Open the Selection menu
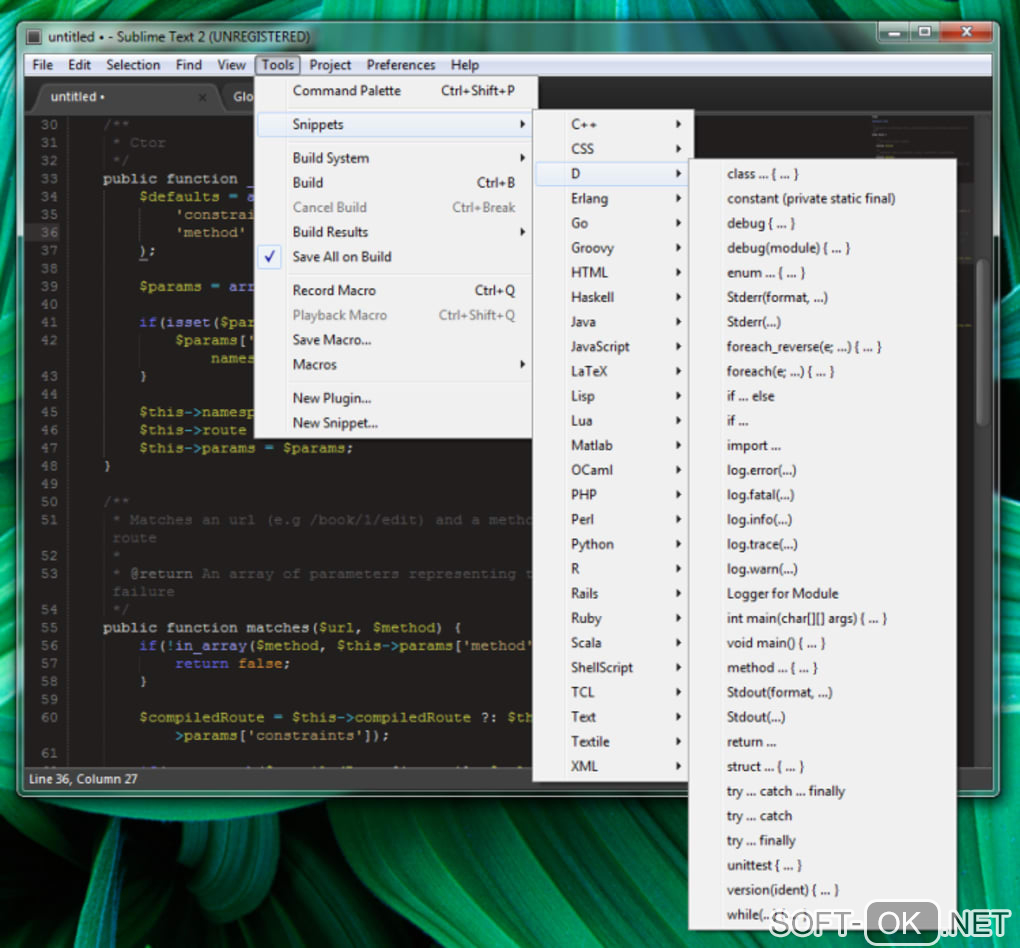The width and height of the screenshot is (1020, 948). [x=133, y=65]
